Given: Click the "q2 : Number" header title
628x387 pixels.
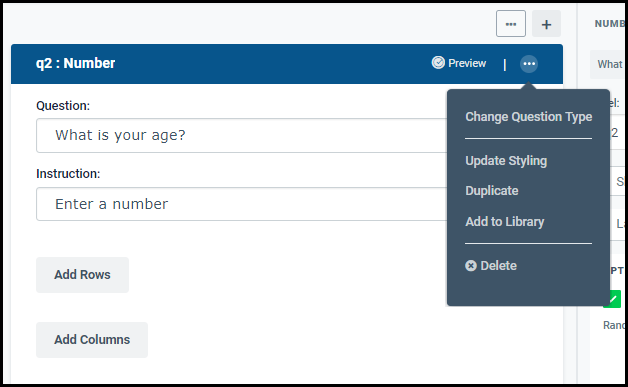Looking at the screenshot, I should pos(75,63).
